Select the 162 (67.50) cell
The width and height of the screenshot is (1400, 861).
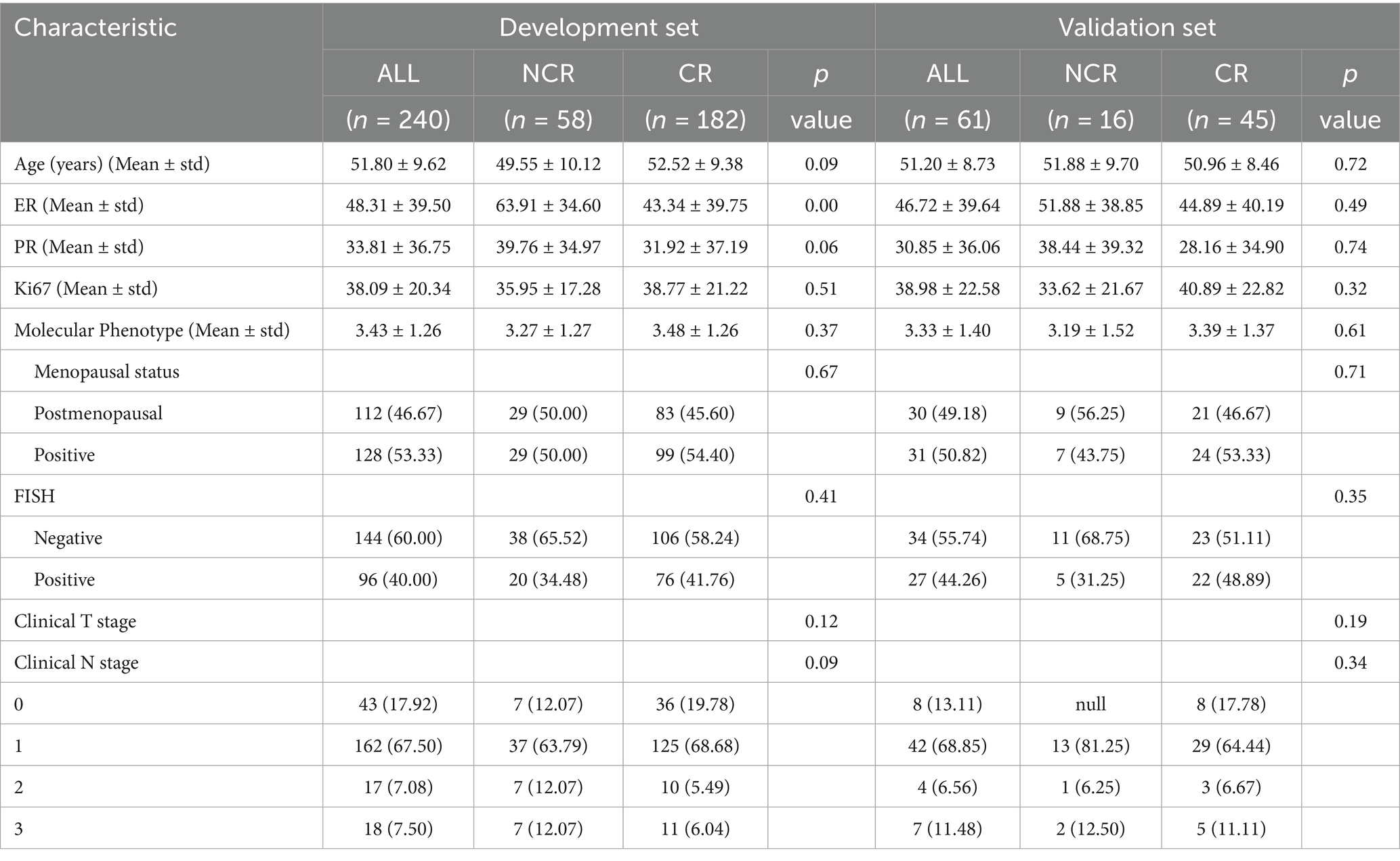pyautogui.click(x=398, y=745)
